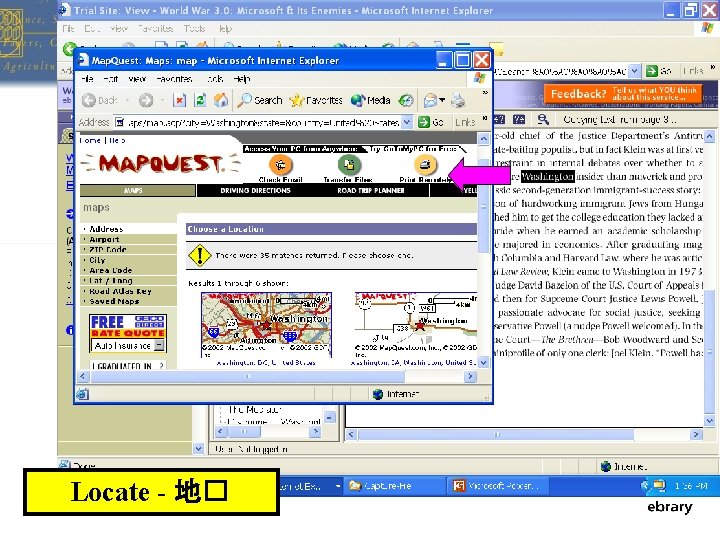The height and width of the screenshot is (540, 720).
Task: Click City link in maps sidebar
Action: click(x=97, y=260)
